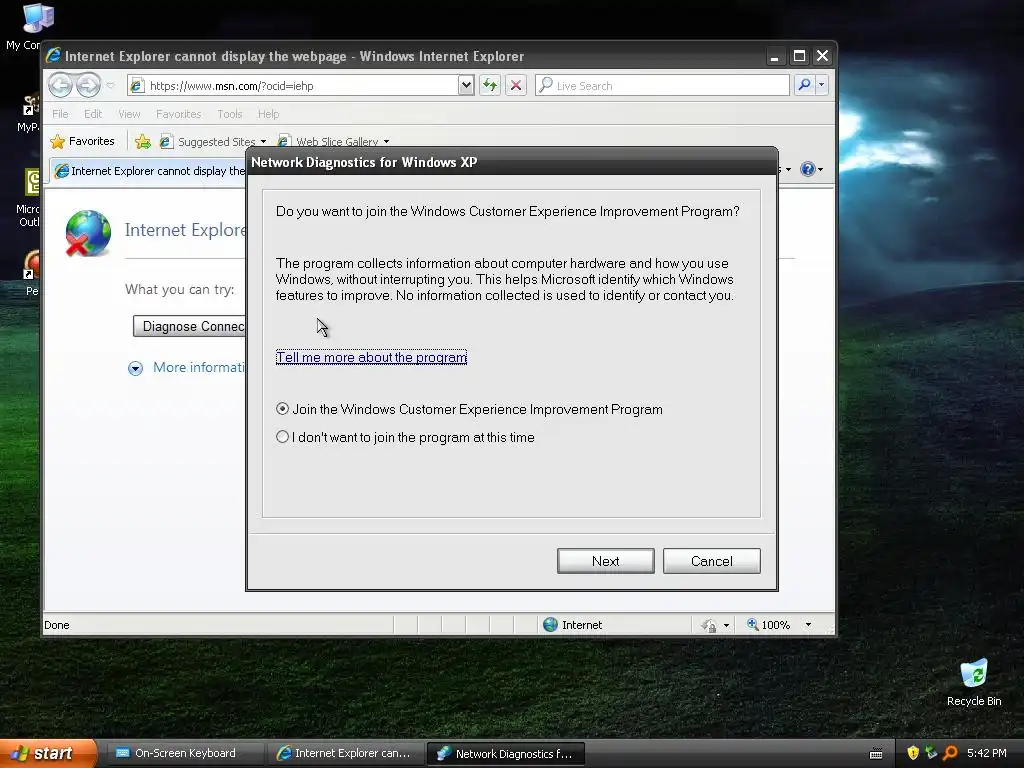Open the File menu in Internet Explorer
1024x768 pixels.
pyautogui.click(x=60, y=114)
